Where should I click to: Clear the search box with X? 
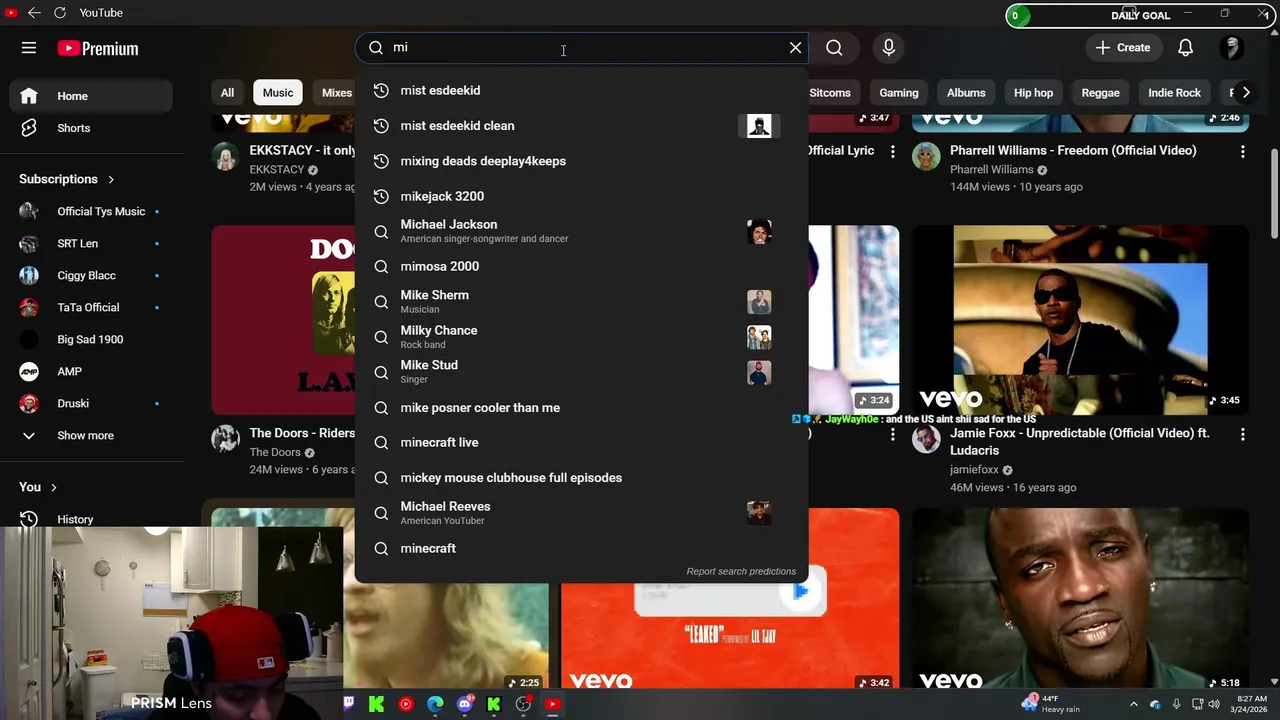click(795, 48)
